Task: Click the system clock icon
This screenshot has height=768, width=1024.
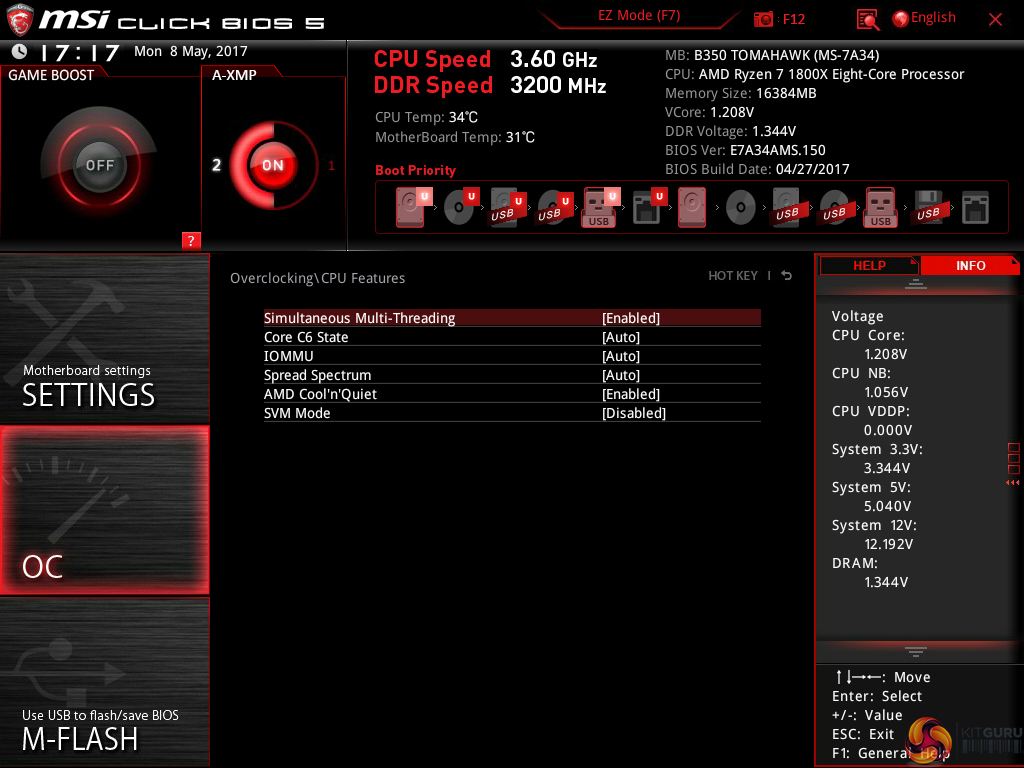Action: 20,51
